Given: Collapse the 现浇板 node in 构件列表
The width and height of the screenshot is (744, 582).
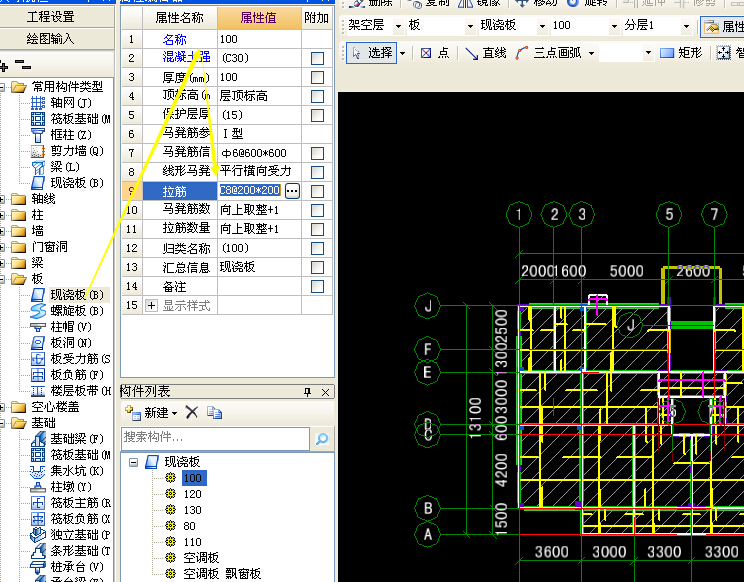Looking at the screenshot, I should pyautogui.click(x=134, y=462).
